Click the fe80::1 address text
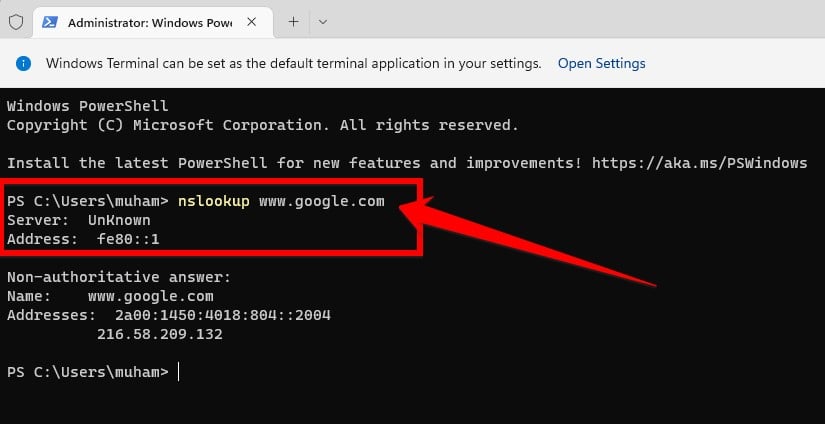The width and height of the screenshot is (825, 424). pyautogui.click(x=128, y=240)
